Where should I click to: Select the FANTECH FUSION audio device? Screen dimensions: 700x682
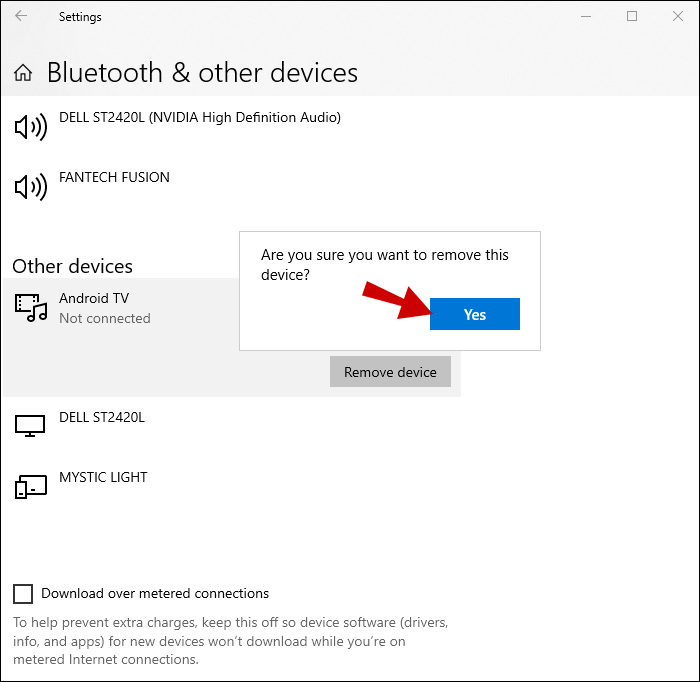[x=114, y=178]
